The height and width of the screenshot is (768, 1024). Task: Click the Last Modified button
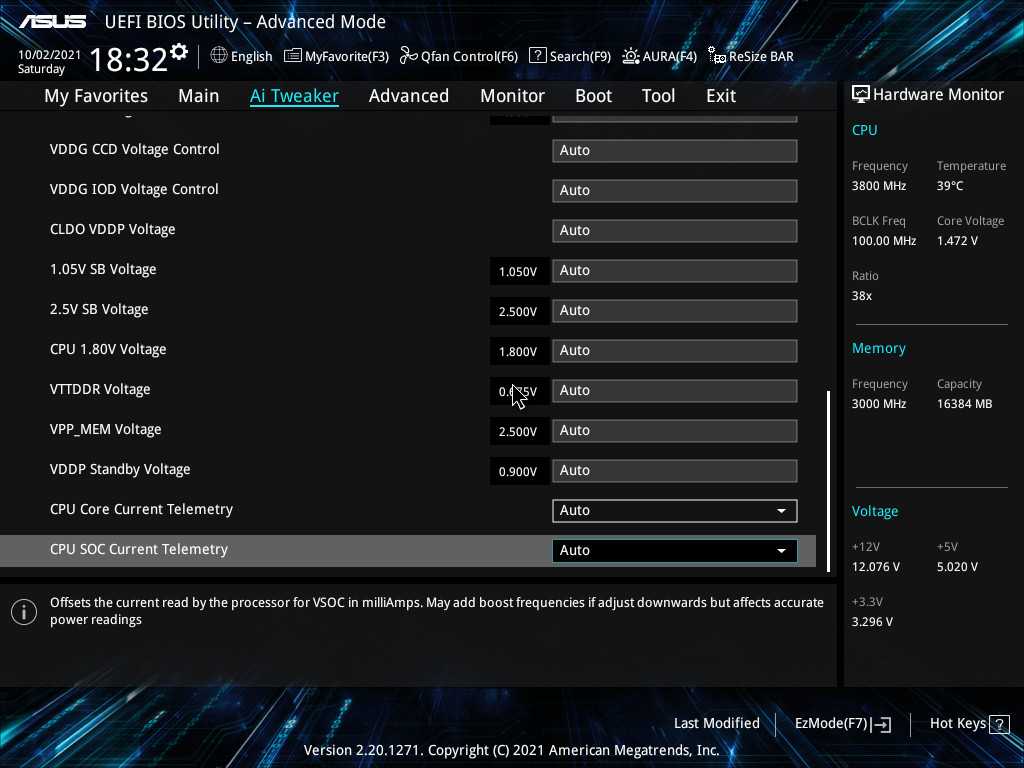pyautogui.click(x=716, y=723)
